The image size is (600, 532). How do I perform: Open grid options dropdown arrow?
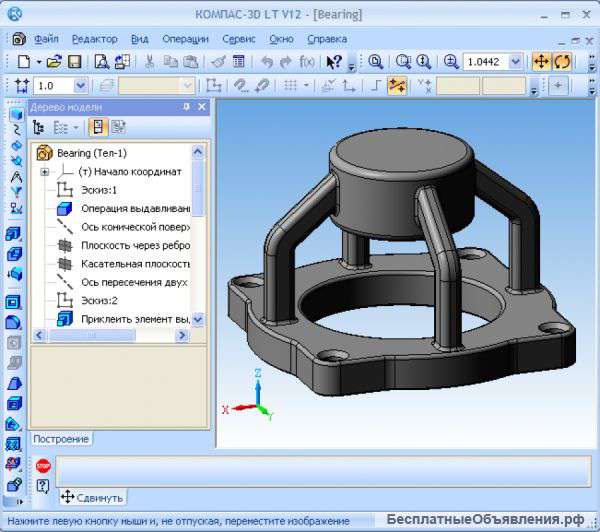pos(307,85)
